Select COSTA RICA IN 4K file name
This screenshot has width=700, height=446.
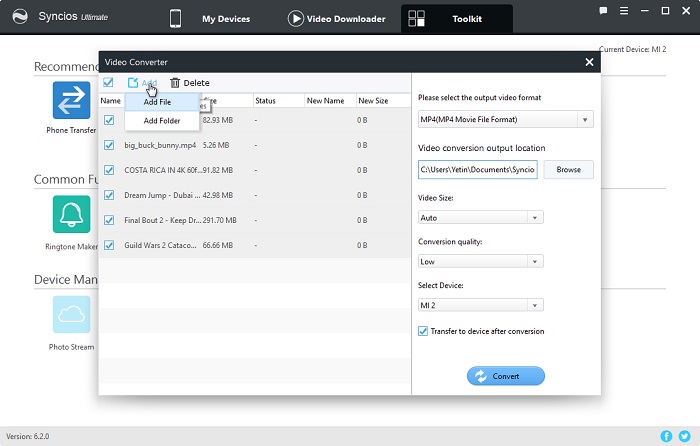(x=163, y=170)
